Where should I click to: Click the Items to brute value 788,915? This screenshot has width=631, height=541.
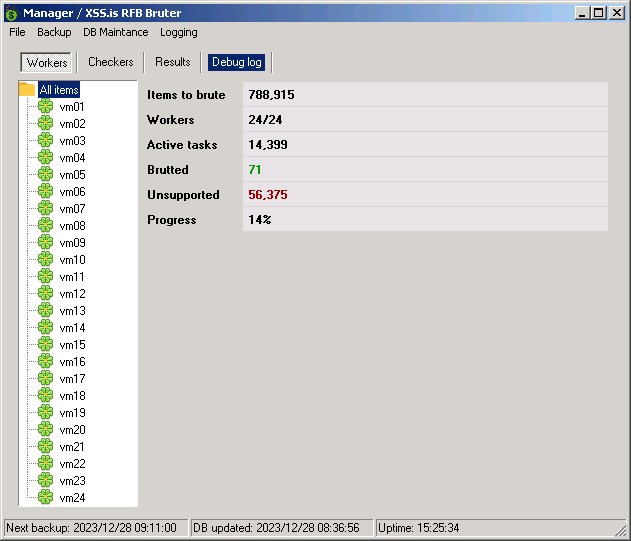271,95
